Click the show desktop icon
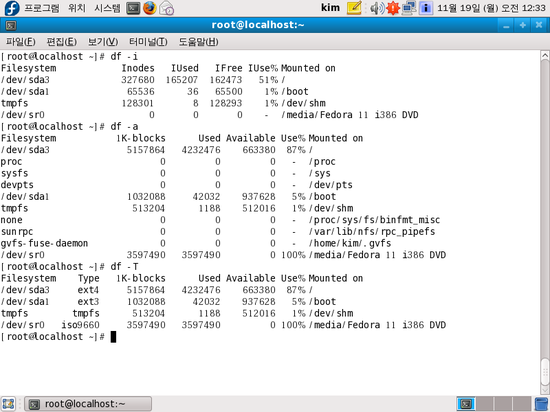This screenshot has height=412, width=550. point(8,404)
